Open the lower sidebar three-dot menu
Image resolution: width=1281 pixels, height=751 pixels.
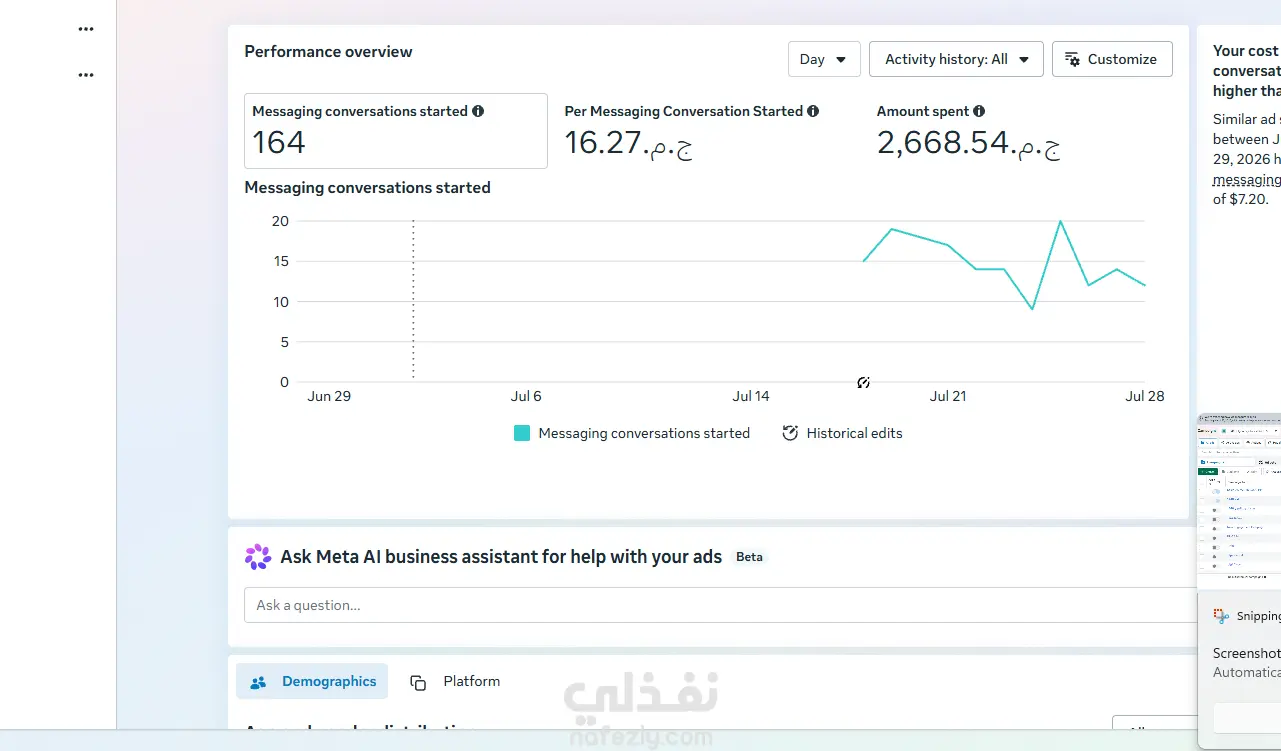point(86,75)
